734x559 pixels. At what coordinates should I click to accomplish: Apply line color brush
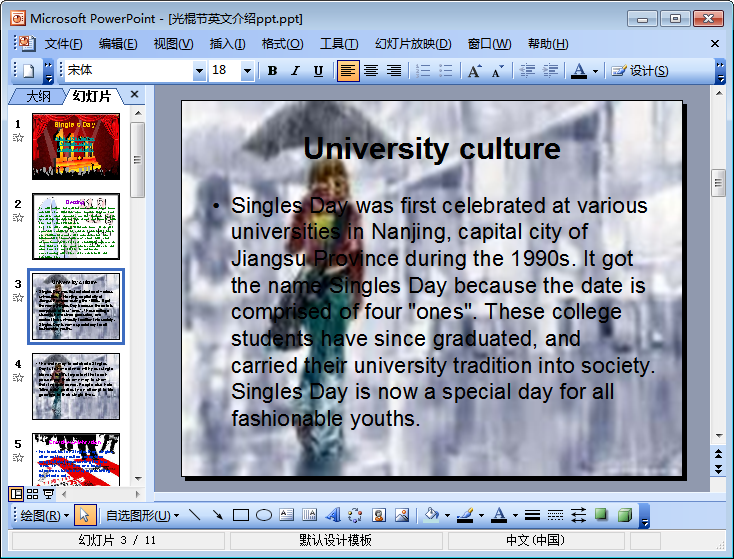(x=465, y=515)
